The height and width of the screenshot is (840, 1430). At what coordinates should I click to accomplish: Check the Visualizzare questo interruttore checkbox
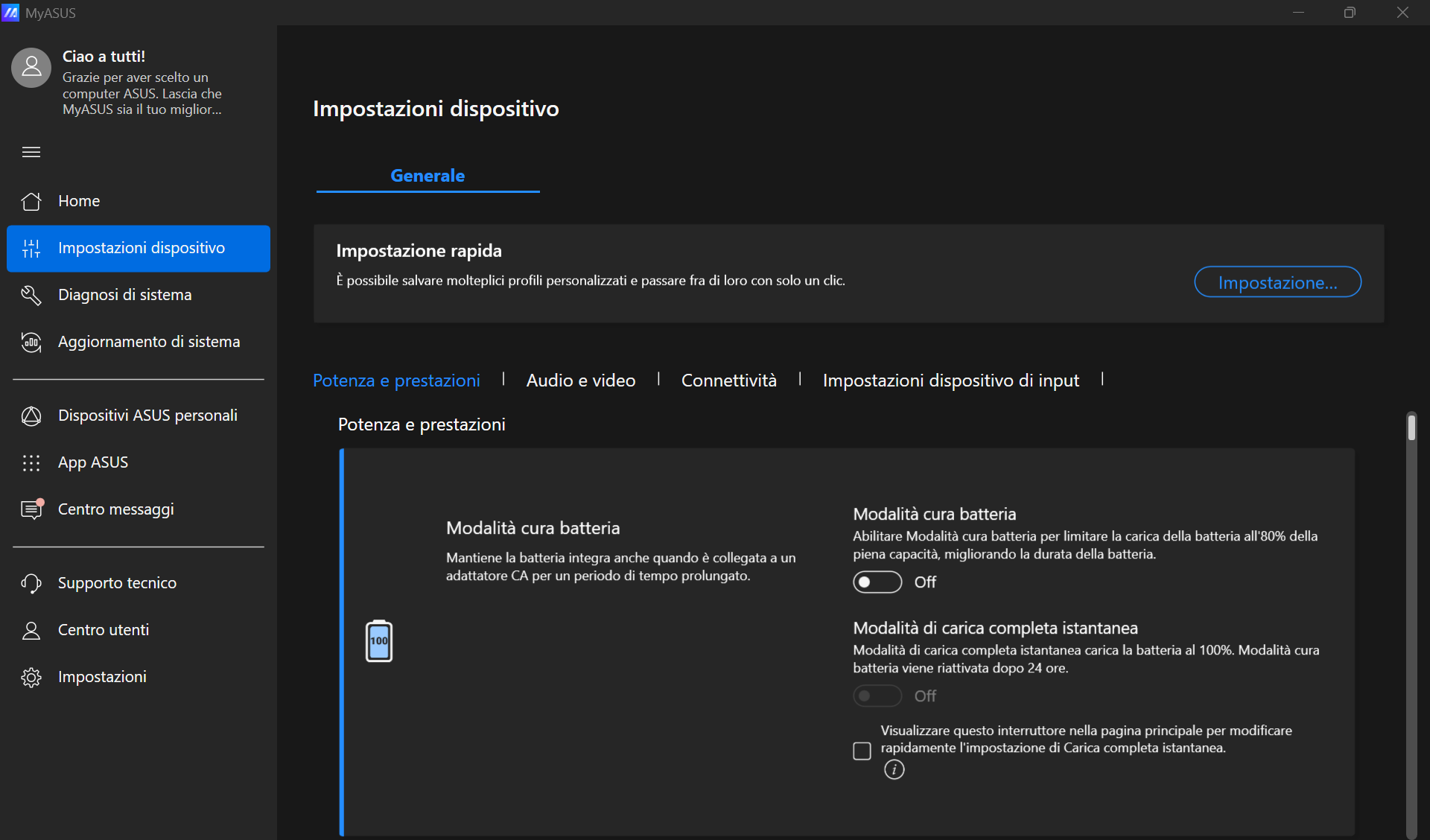862,751
